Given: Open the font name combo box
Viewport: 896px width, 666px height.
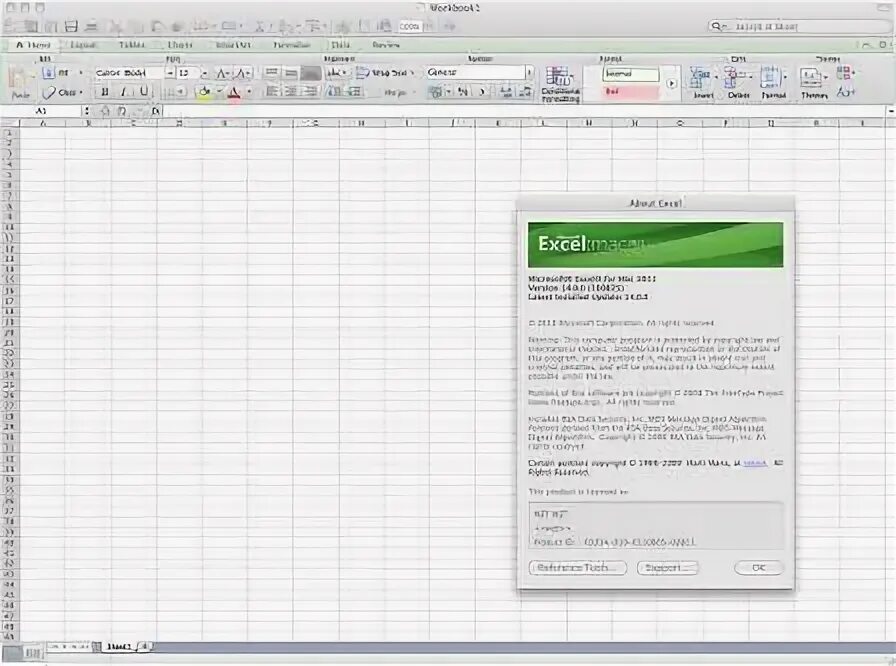Looking at the screenshot, I should click(x=128, y=73).
